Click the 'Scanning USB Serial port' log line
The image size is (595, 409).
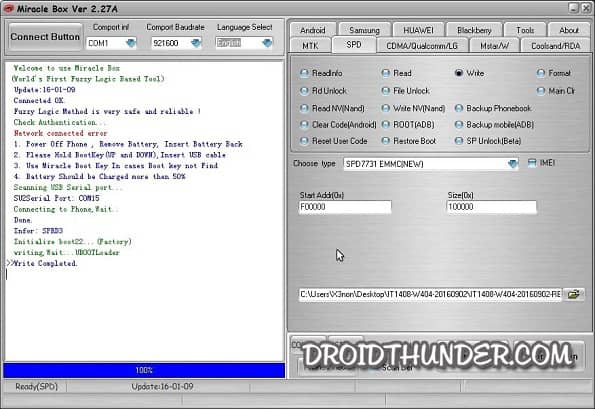pyautogui.click(x=68, y=187)
